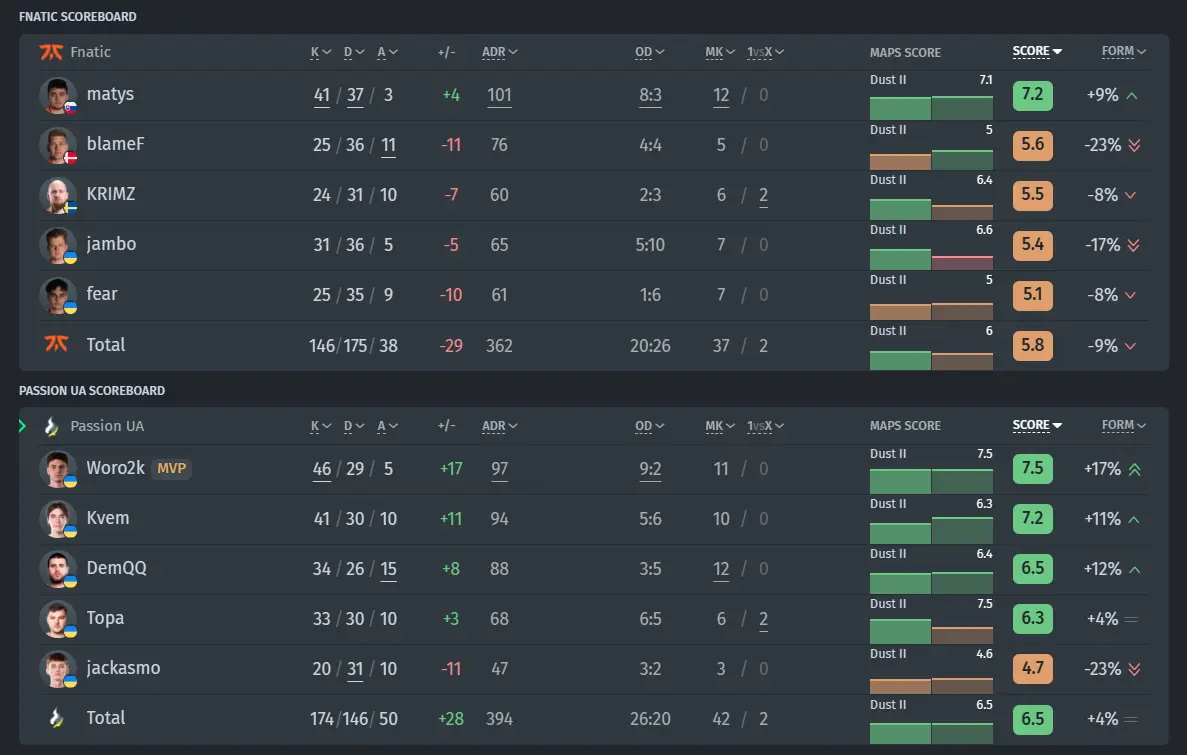Click KRIMZ form down-arrow icon
The width and height of the screenshot is (1187, 755).
(x=1130, y=195)
